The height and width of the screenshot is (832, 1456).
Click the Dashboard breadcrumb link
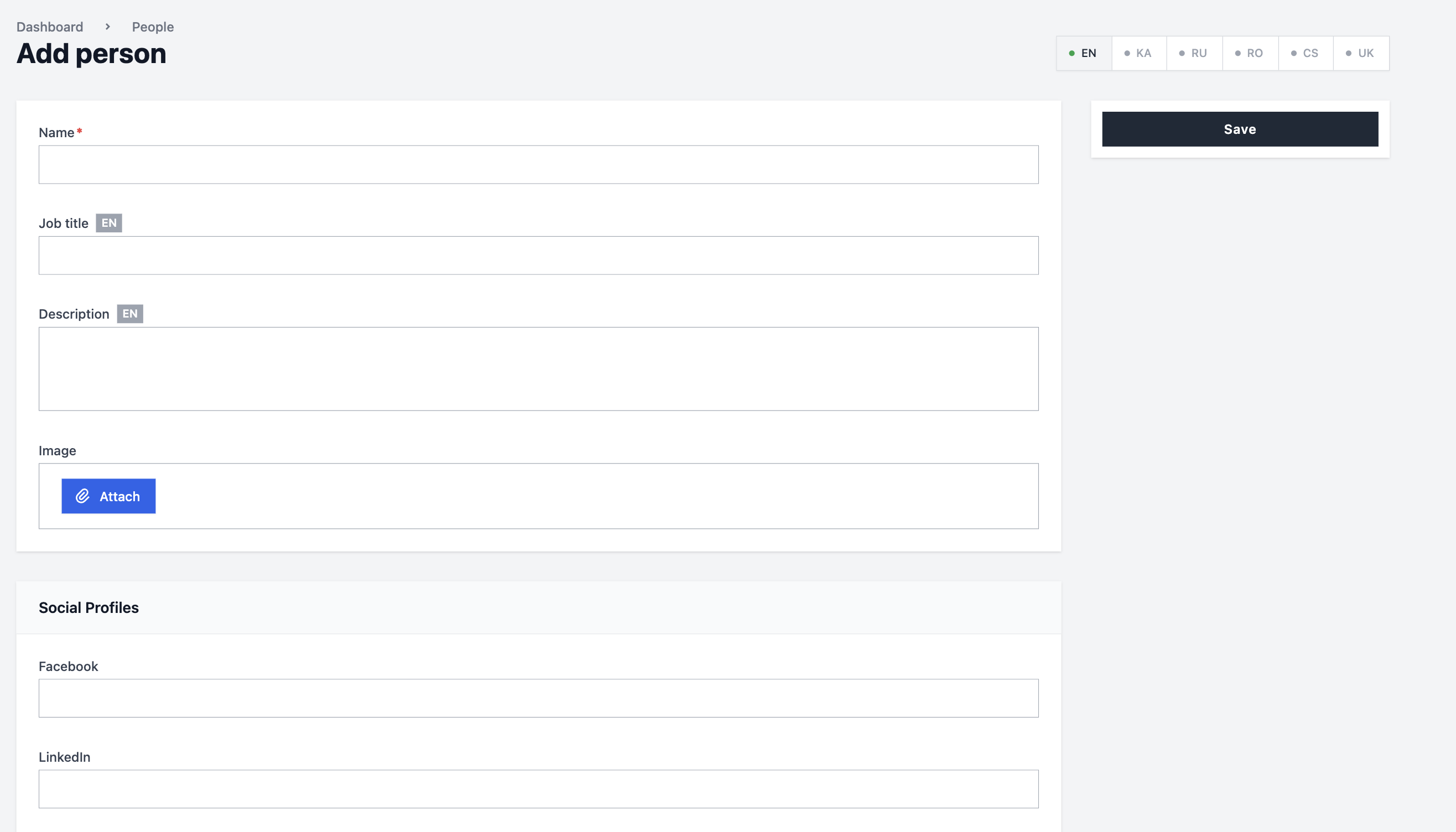50,27
